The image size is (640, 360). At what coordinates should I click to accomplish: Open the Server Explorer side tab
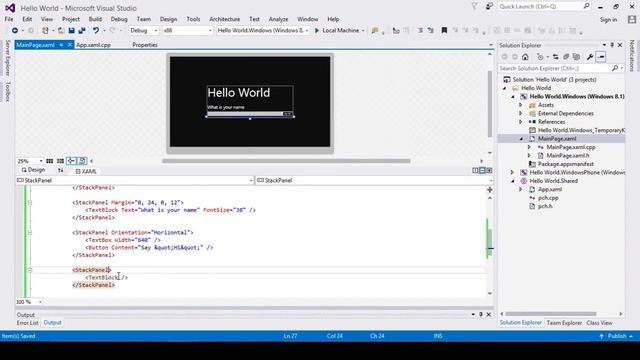(x=7, y=58)
